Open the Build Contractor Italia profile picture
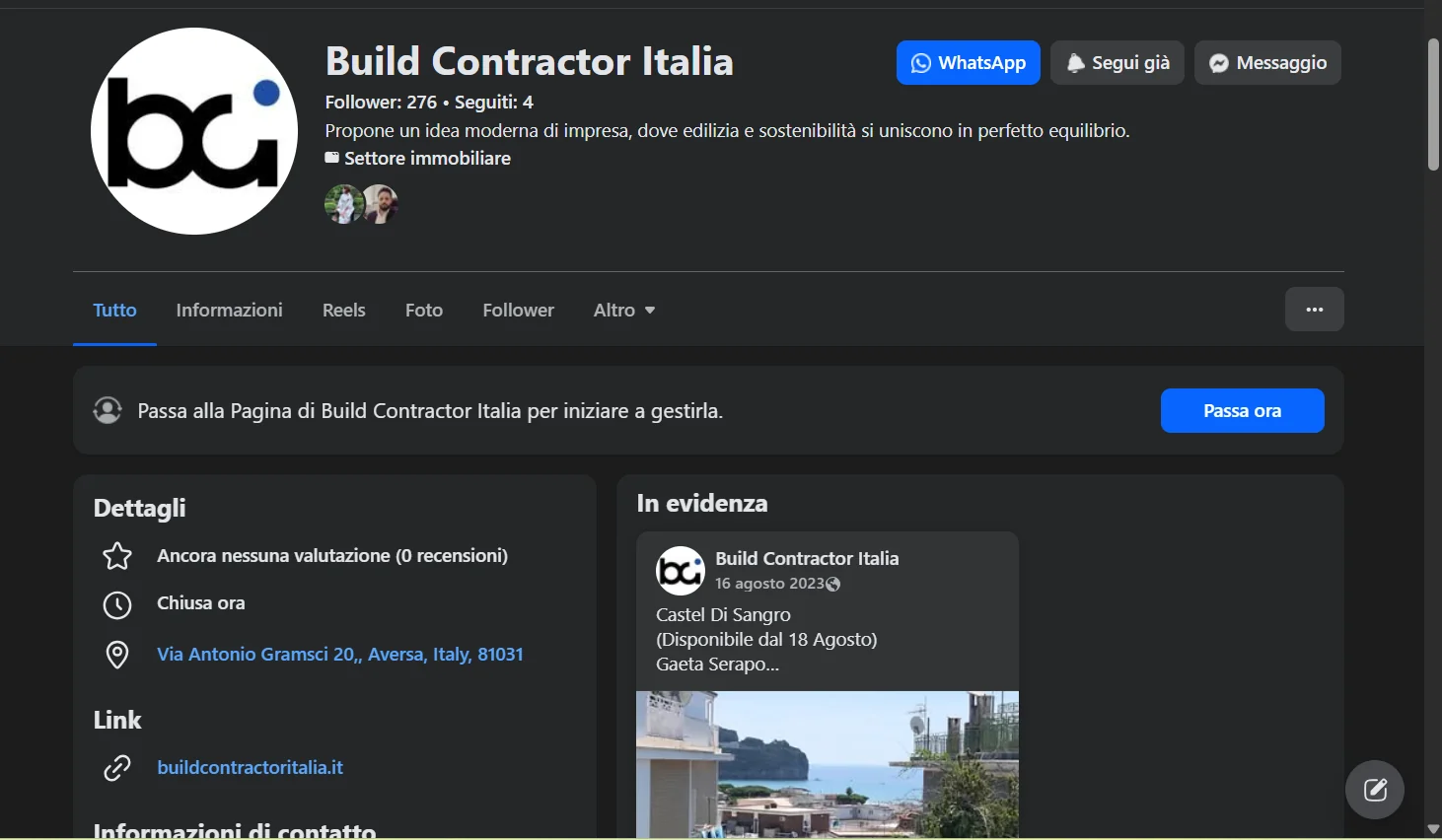1442x840 pixels. [x=194, y=131]
